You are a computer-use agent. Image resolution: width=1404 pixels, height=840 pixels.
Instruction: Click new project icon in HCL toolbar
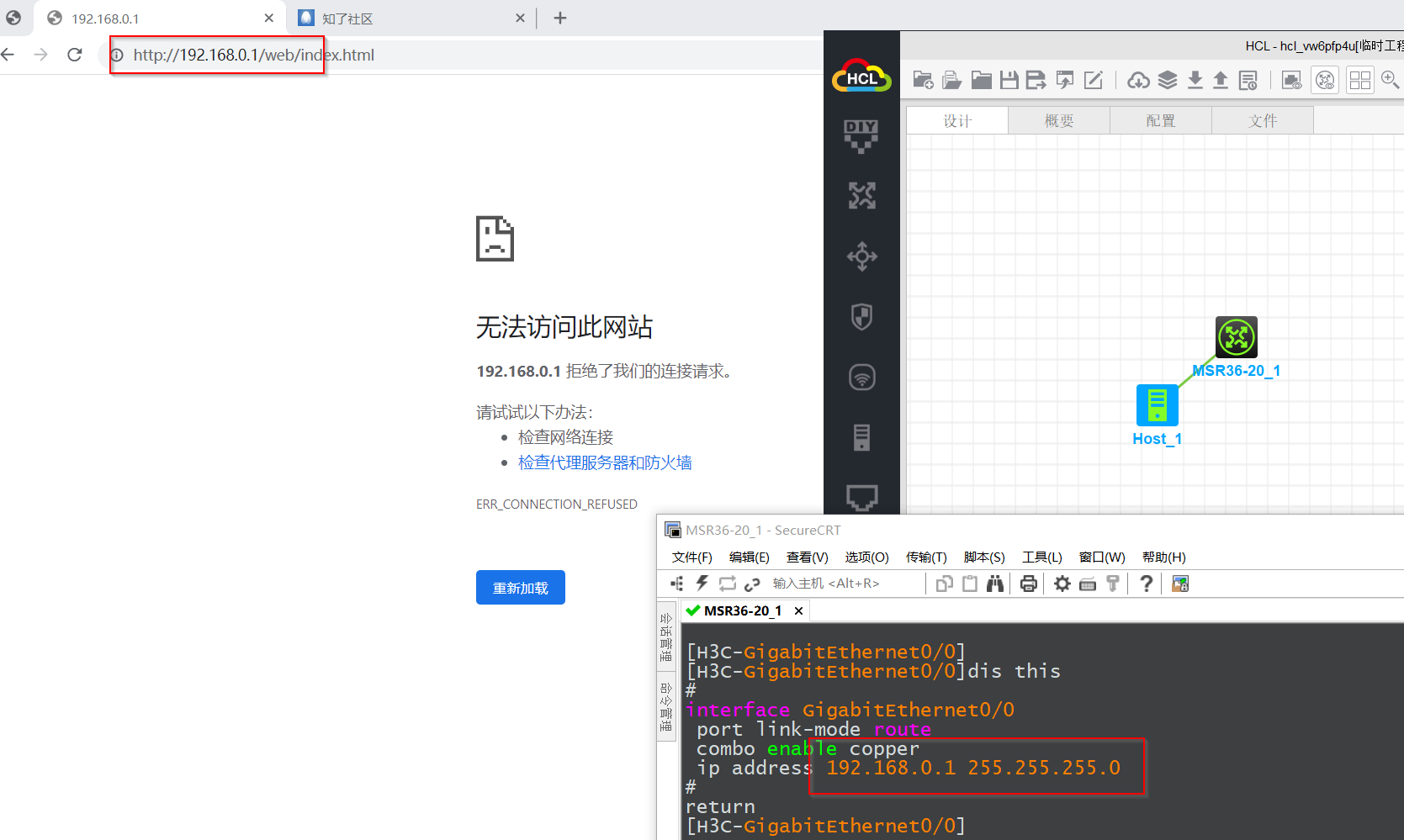coord(923,80)
